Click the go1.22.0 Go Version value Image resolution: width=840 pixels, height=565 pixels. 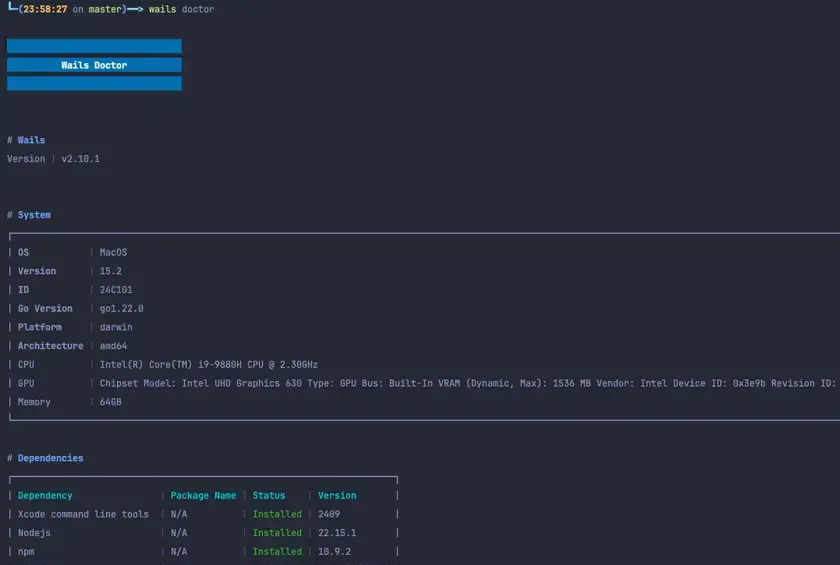[120, 309]
